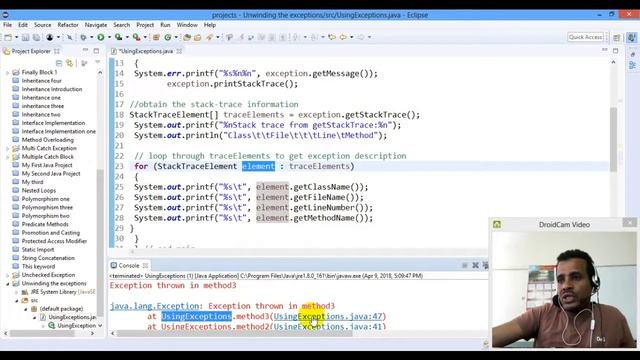Open the Source menu
The image size is (640, 360).
tap(42, 25)
